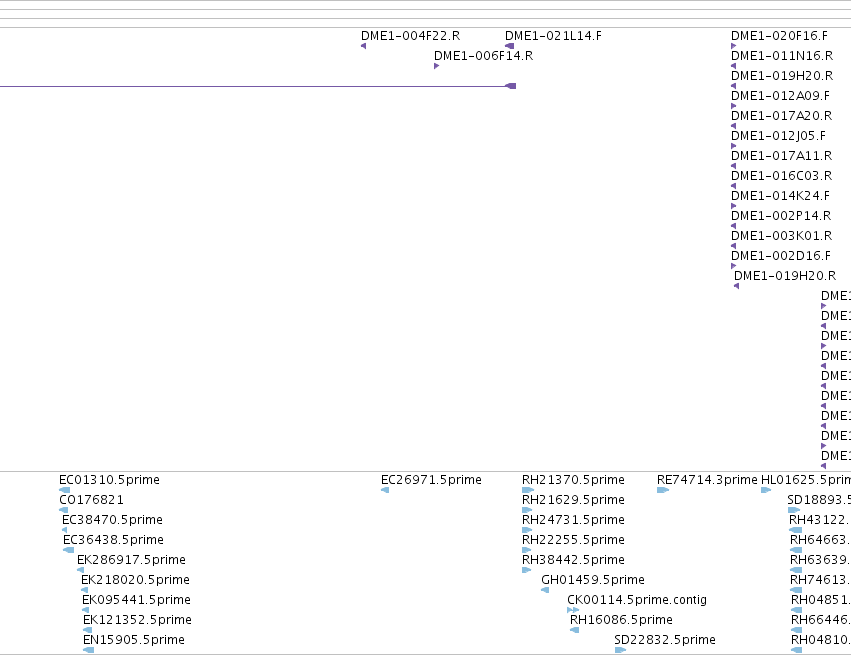Pick the EK095441.5prime EST label
Screen dimensions: 851x655
pos(136,600)
